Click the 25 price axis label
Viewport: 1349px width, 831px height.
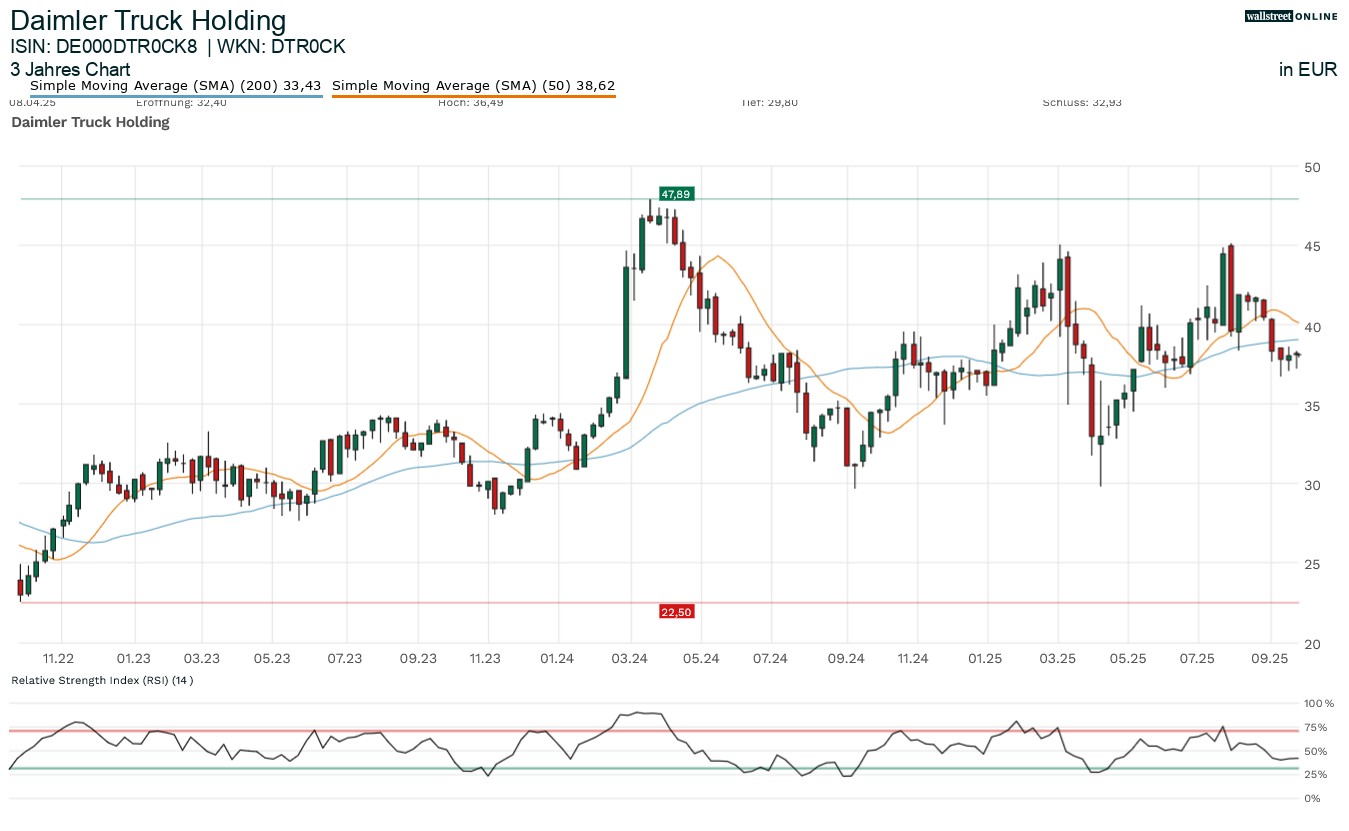point(1313,564)
